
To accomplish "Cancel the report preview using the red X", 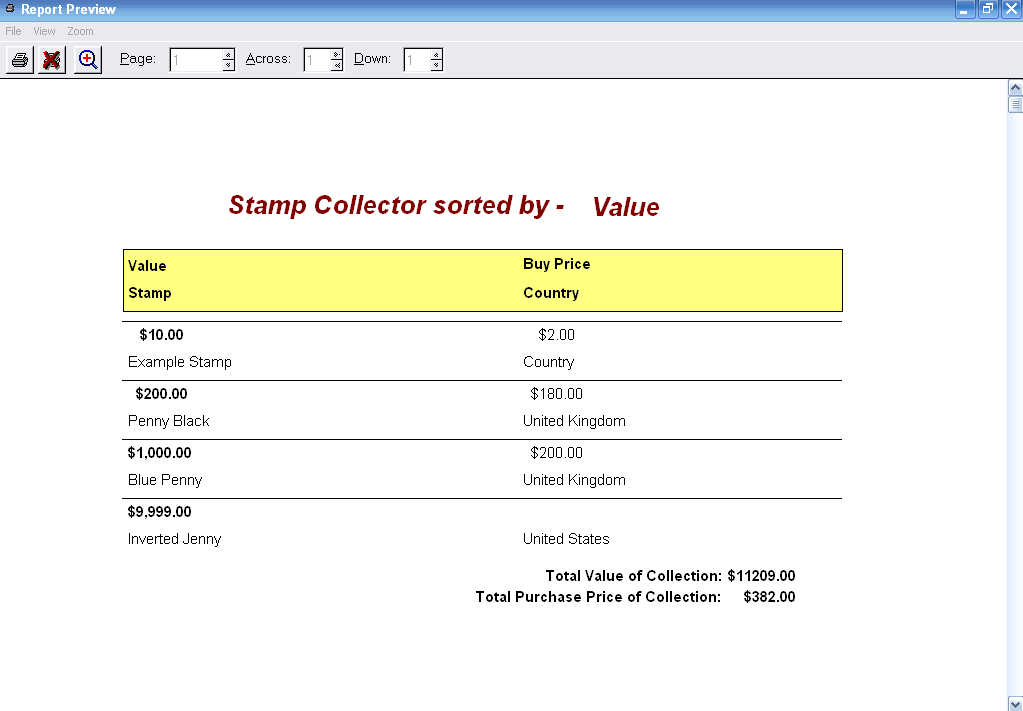I will [x=52, y=59].
